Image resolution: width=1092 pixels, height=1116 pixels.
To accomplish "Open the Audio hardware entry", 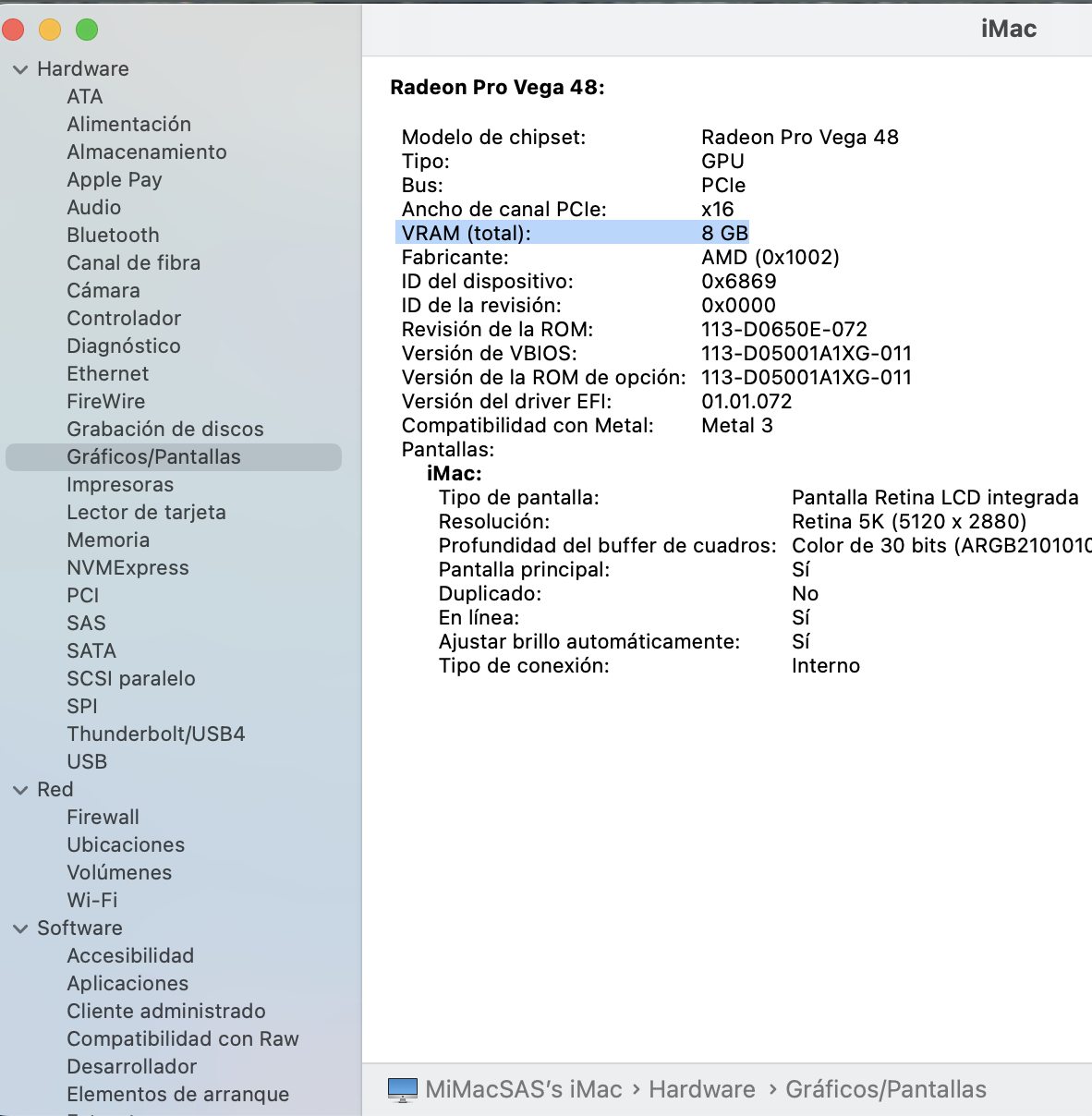I will pyautogui.click(x=94, y=207).
